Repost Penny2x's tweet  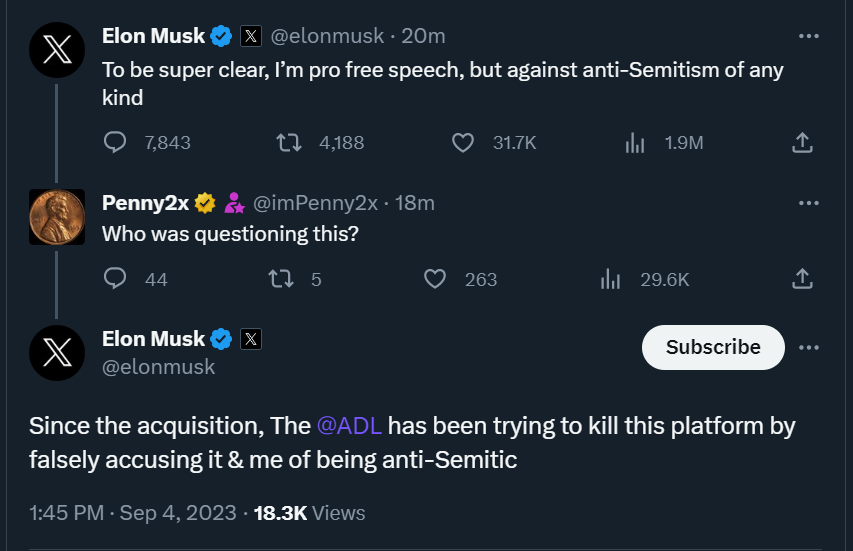pyautogui.click(x=281, y=279)
